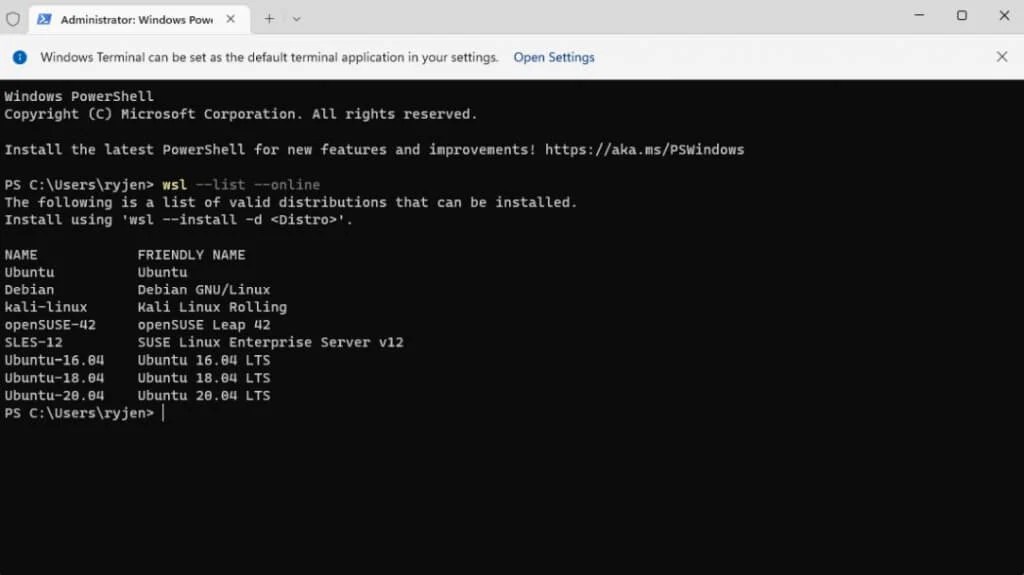The image size is (1024, 575).
Task: Click the admin shield icon
Action: coord(13,19)
